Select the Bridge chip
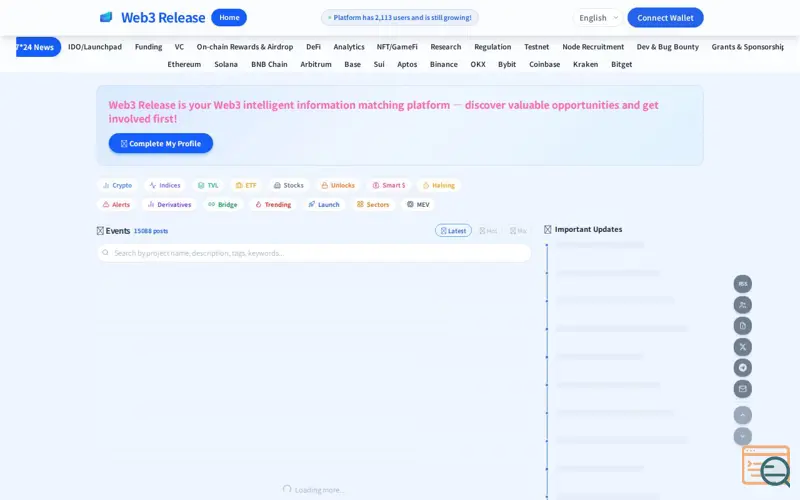 coord(223,205)
